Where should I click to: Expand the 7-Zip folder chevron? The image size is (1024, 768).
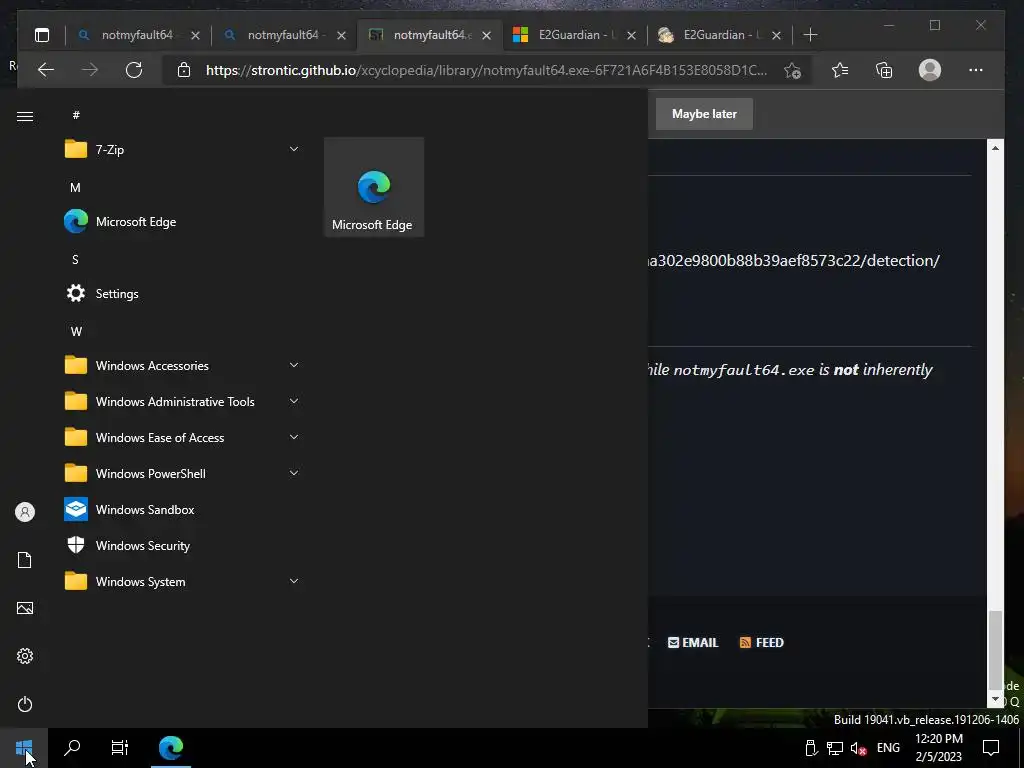click(294, 150)
